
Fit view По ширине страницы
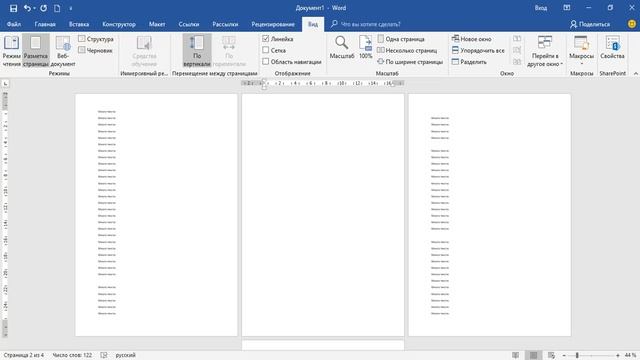coord(410,62)
